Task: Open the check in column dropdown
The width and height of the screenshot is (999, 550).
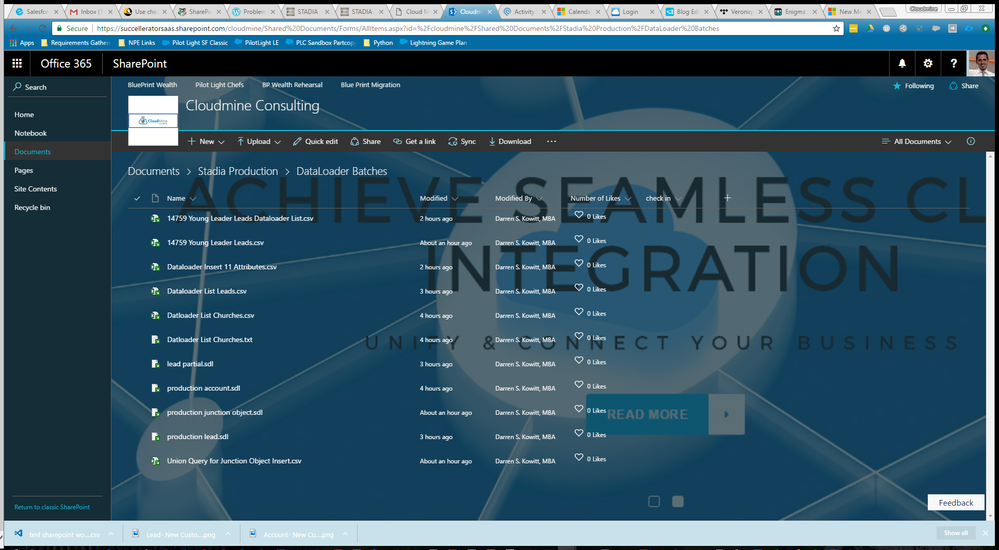Action: click(678, 198)
